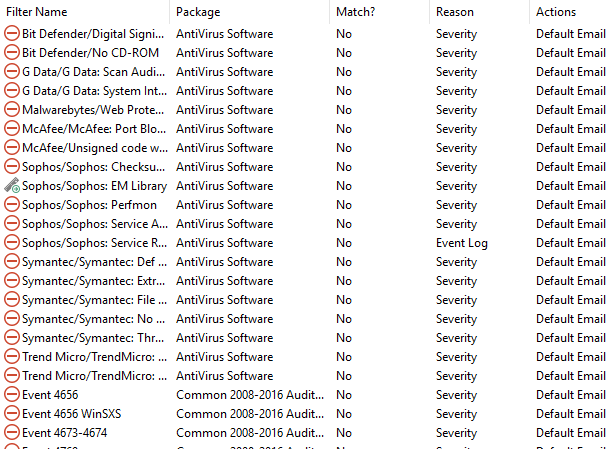Click red icon beside Event 4673-4674
Screen dimensions: 616x449
click(x=12, y=432)
